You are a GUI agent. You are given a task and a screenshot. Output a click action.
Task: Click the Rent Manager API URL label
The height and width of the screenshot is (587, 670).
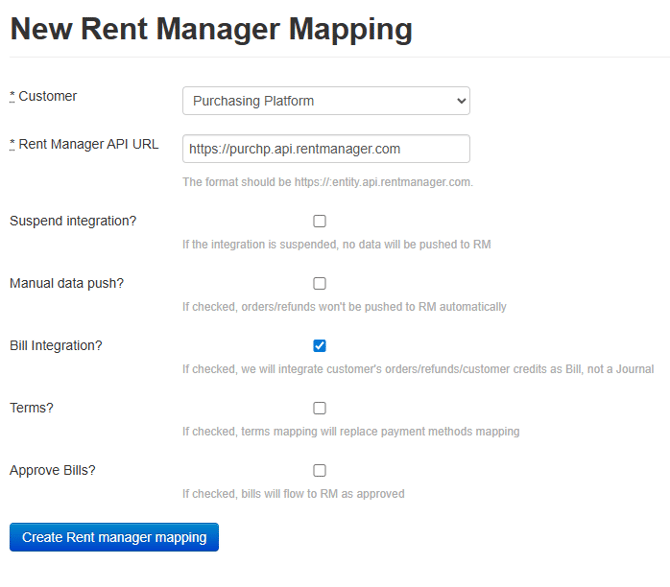click(88, 144)
